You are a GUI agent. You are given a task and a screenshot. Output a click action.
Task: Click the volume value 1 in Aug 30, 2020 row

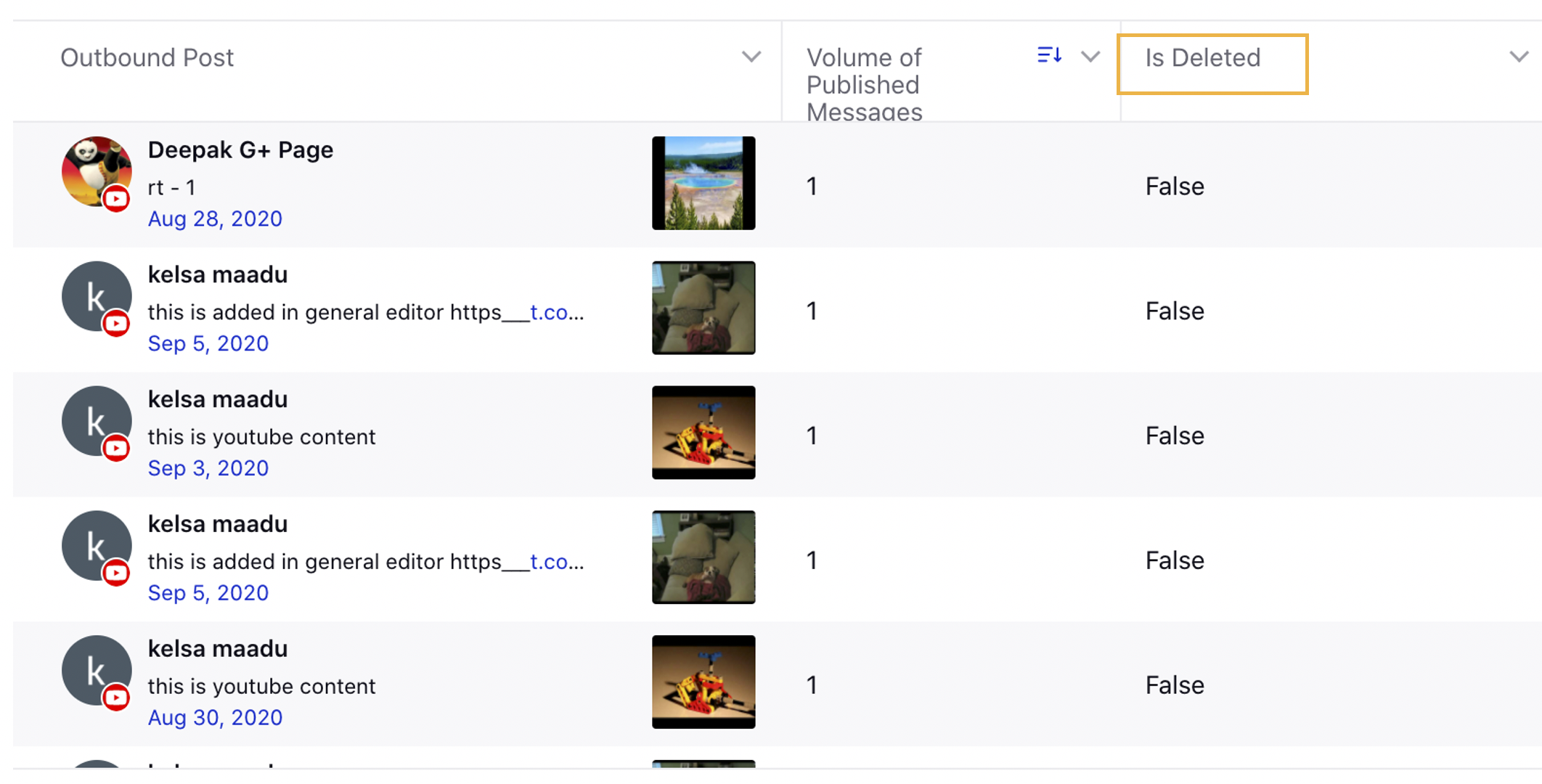coord(812,686)
